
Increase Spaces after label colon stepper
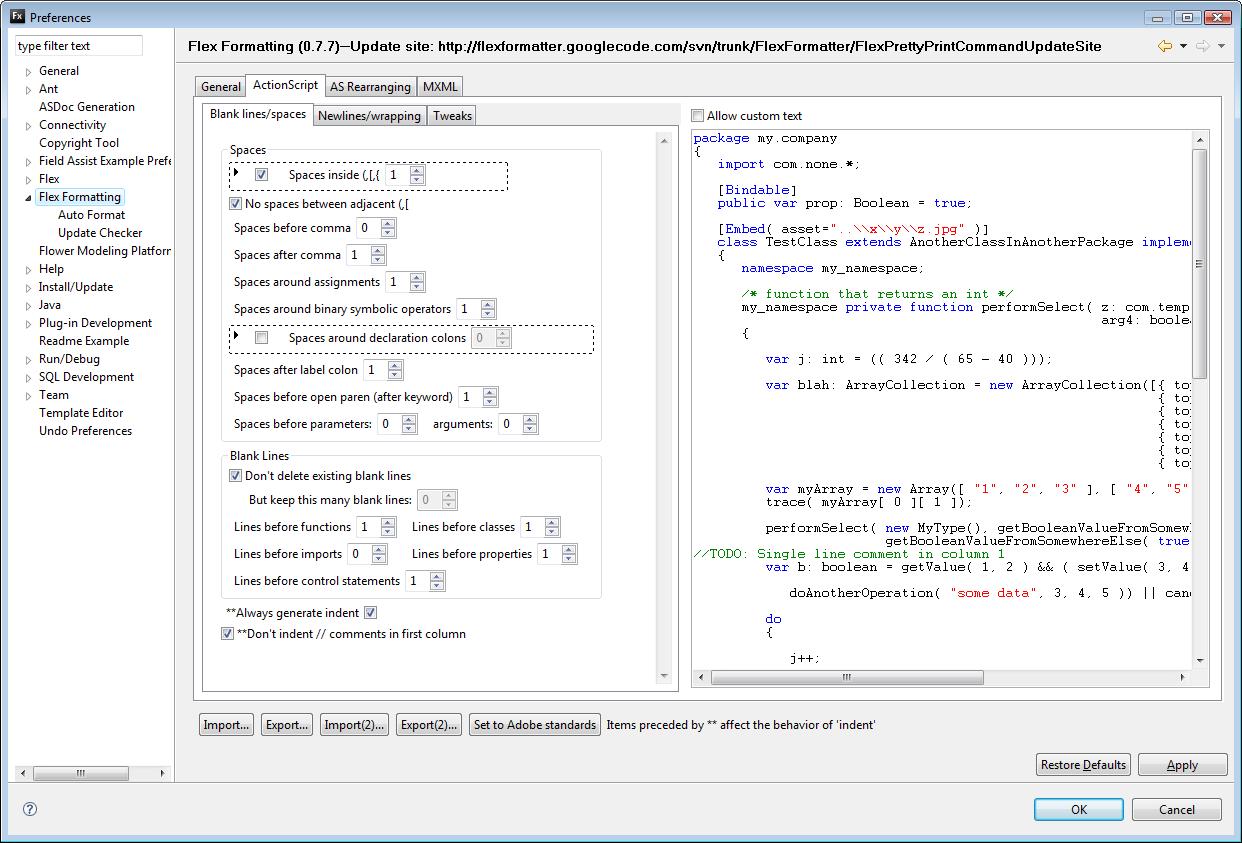point(395,365)
